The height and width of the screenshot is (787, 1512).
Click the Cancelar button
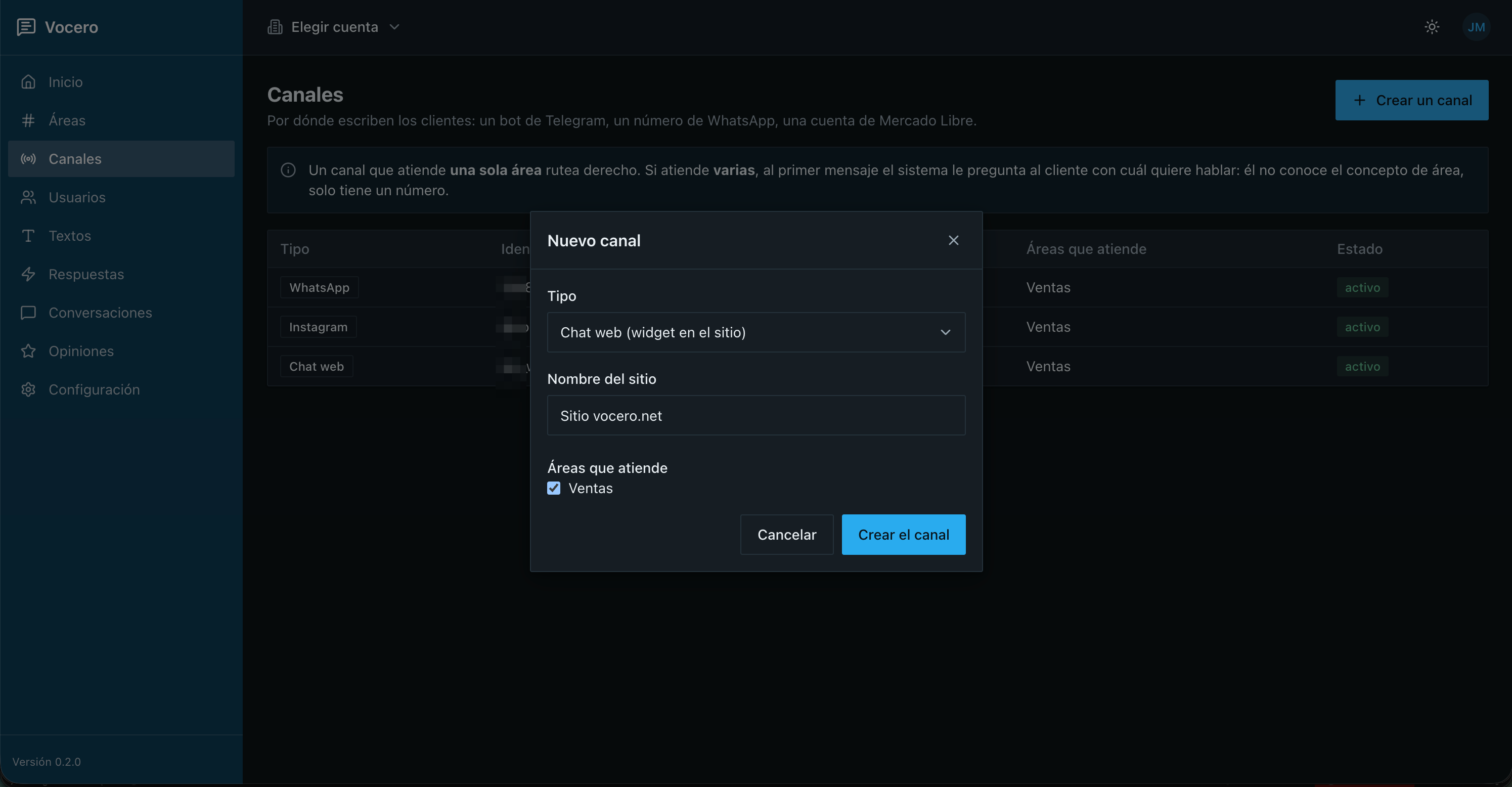click(x=786, y=535)
